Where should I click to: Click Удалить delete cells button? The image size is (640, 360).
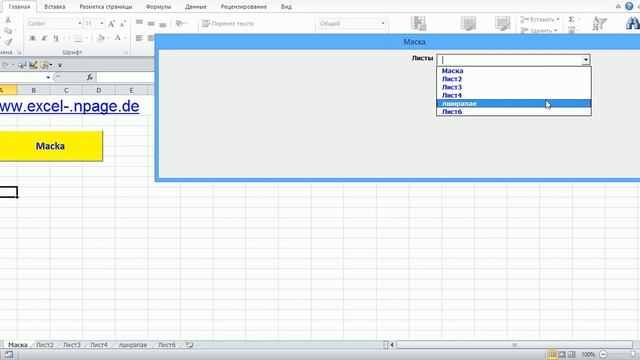[x=539, y=30]
